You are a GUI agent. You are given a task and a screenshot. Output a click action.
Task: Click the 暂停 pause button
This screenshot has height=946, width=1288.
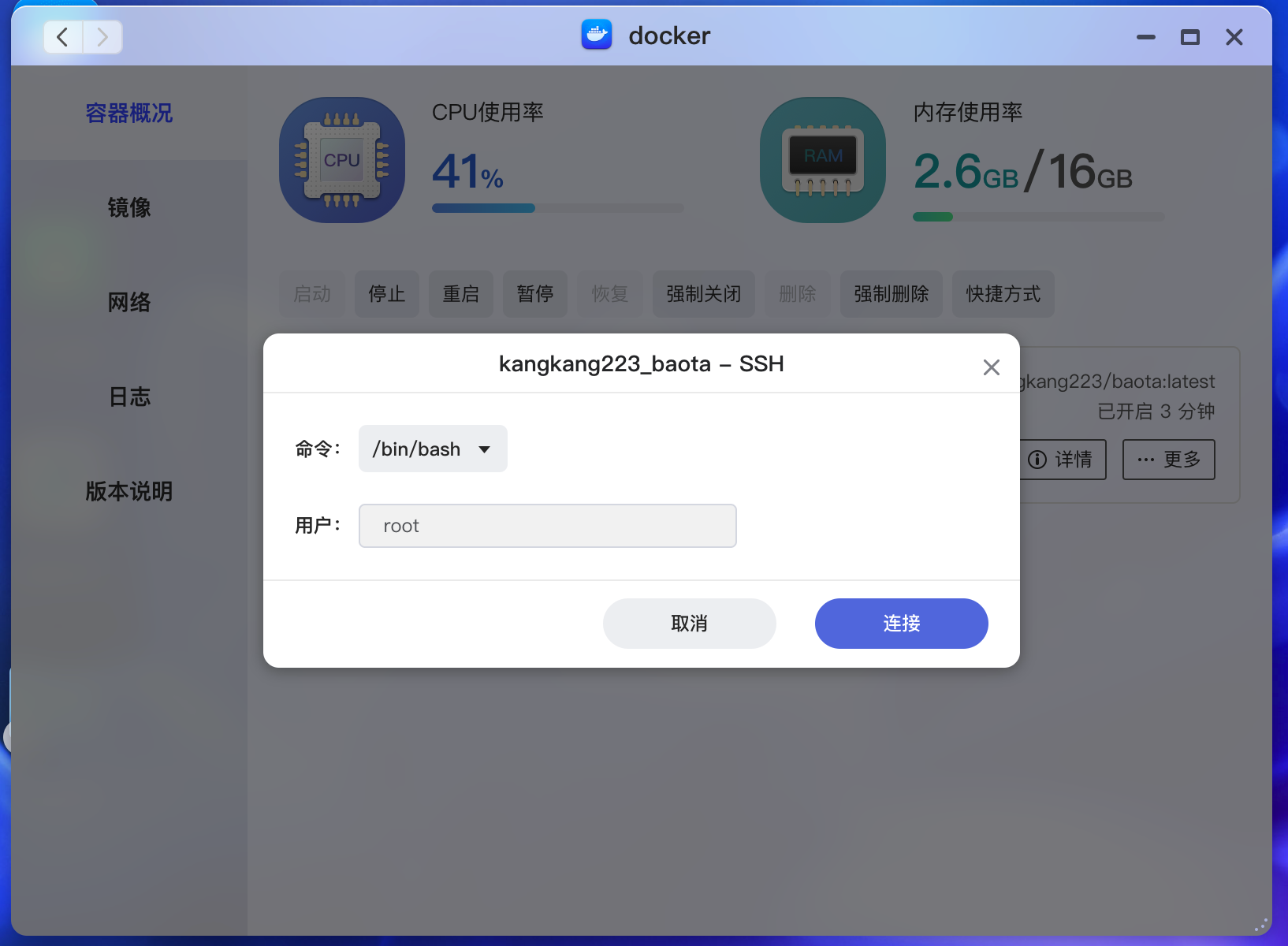pyautogui.click(x=535, y=294)
